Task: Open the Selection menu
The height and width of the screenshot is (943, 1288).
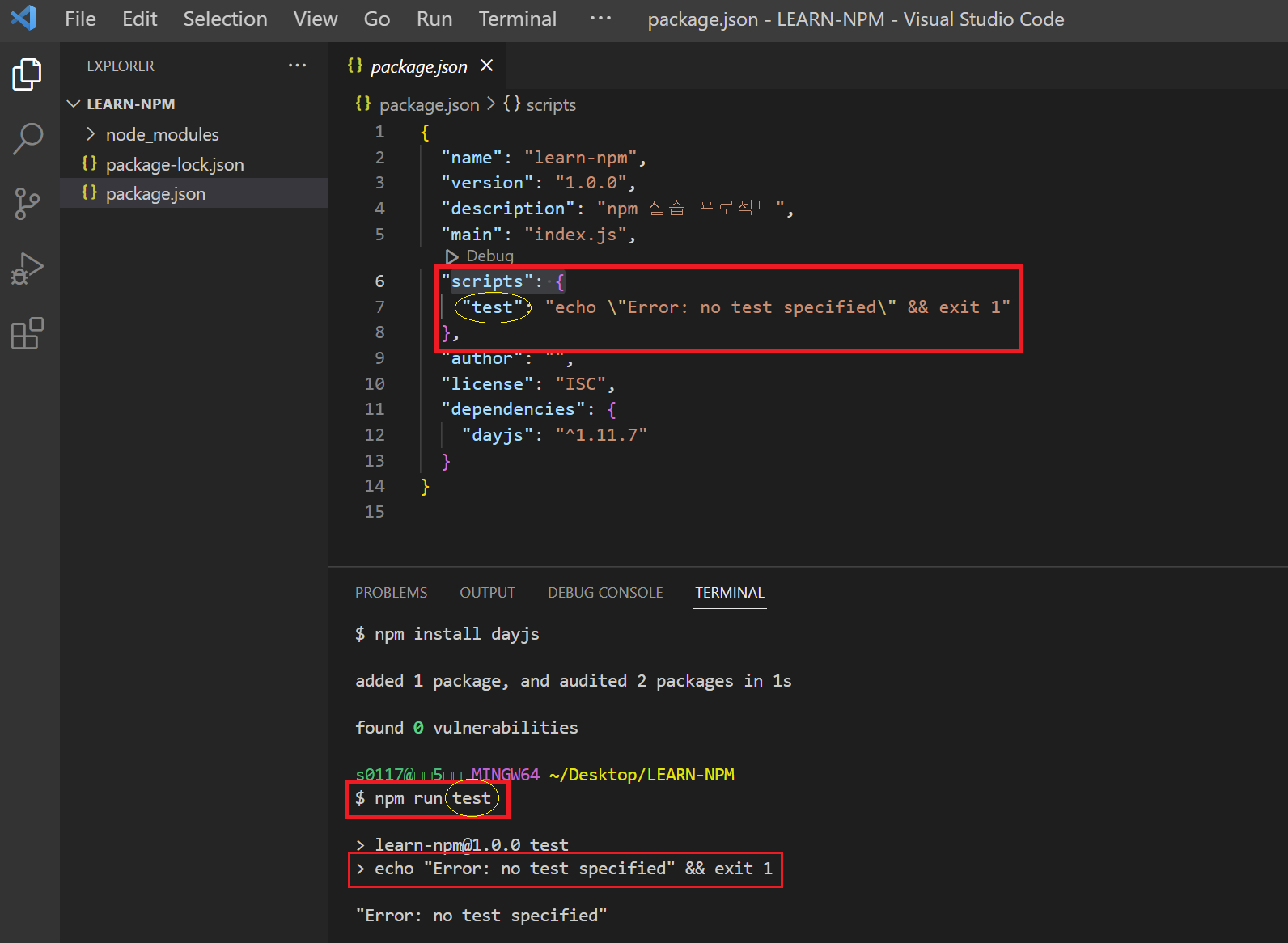Action: point(225,19)
